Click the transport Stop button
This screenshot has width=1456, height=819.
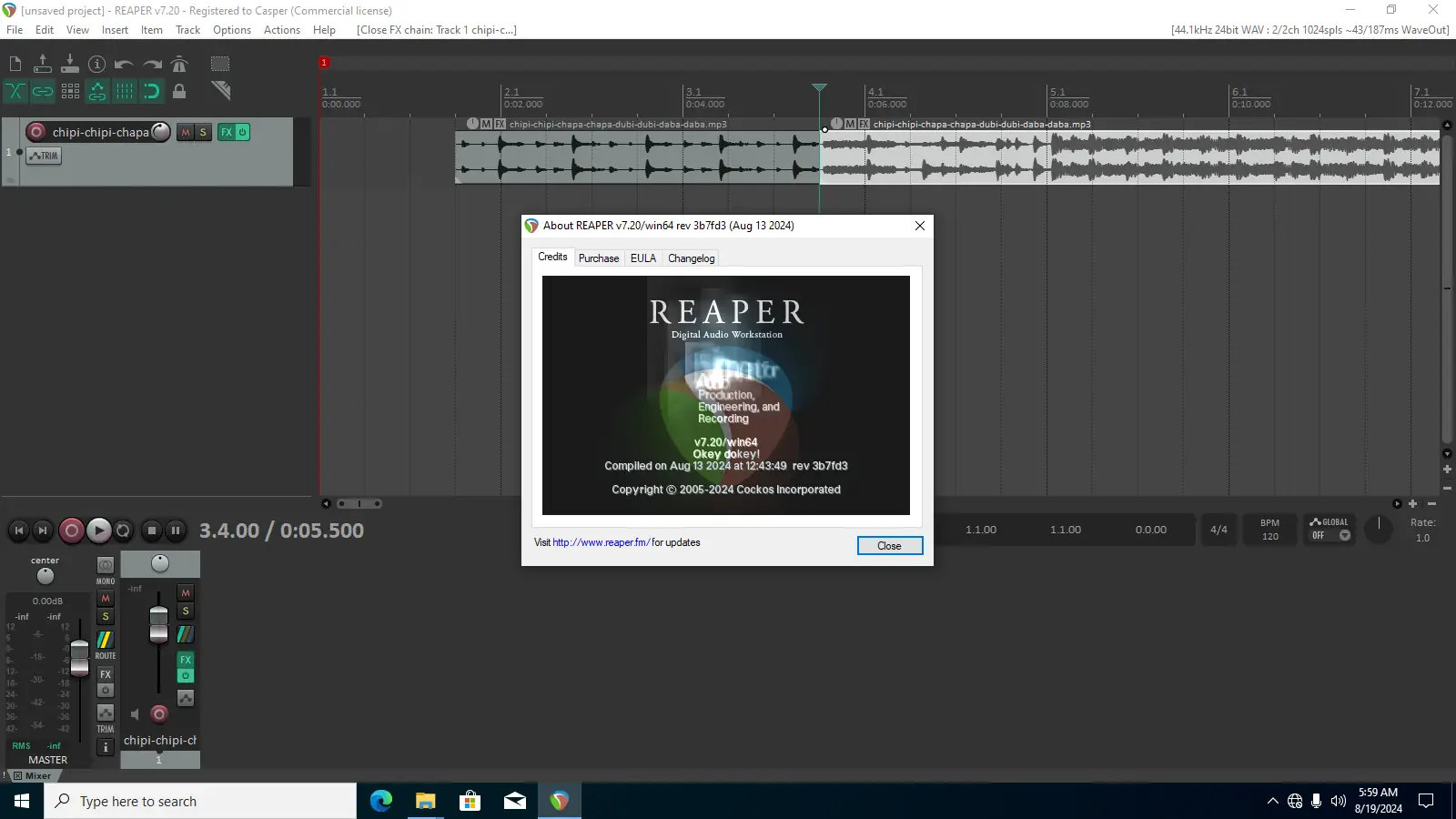coord(152,531)
